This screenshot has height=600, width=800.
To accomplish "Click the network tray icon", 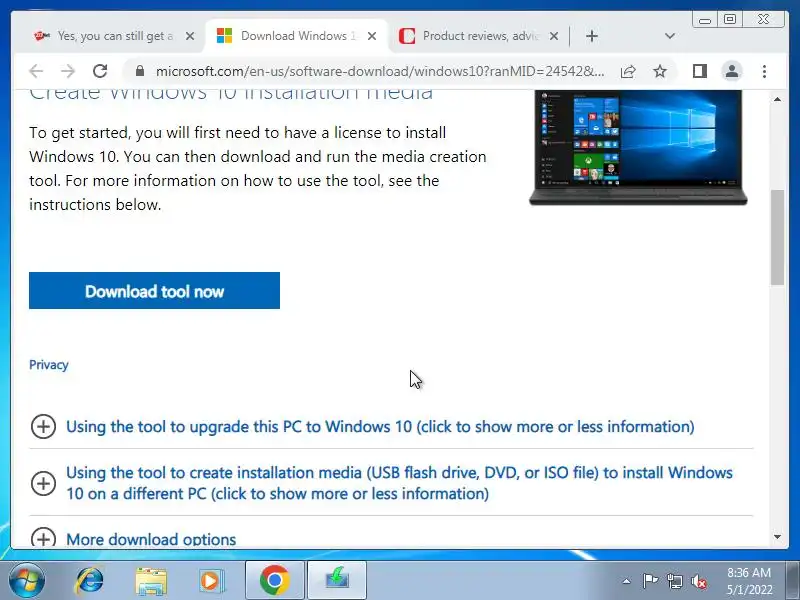I will tap(674, 581).
